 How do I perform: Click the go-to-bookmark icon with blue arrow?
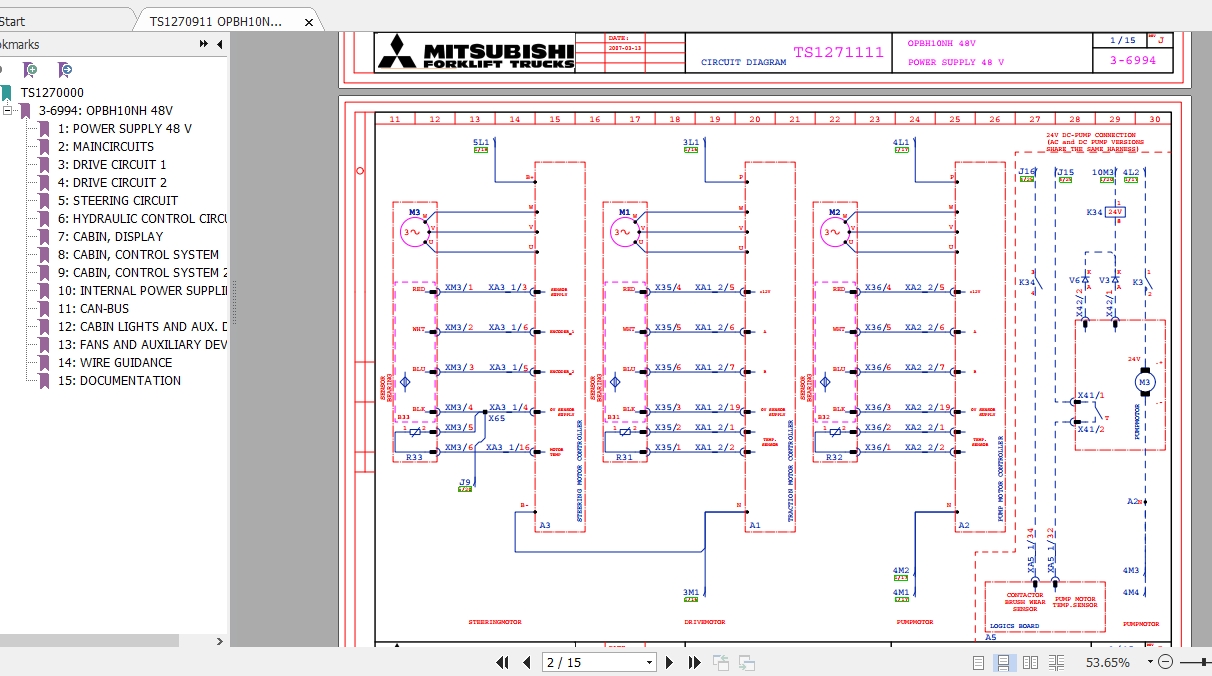(x=64, y=70)
